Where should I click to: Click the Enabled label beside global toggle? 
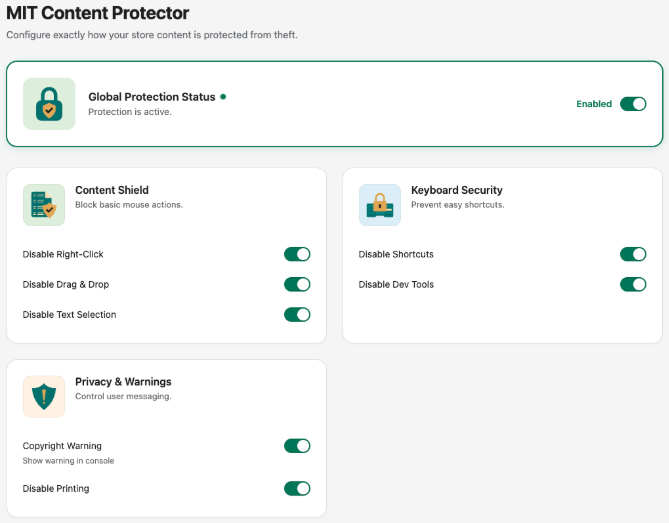pos(594,104)
